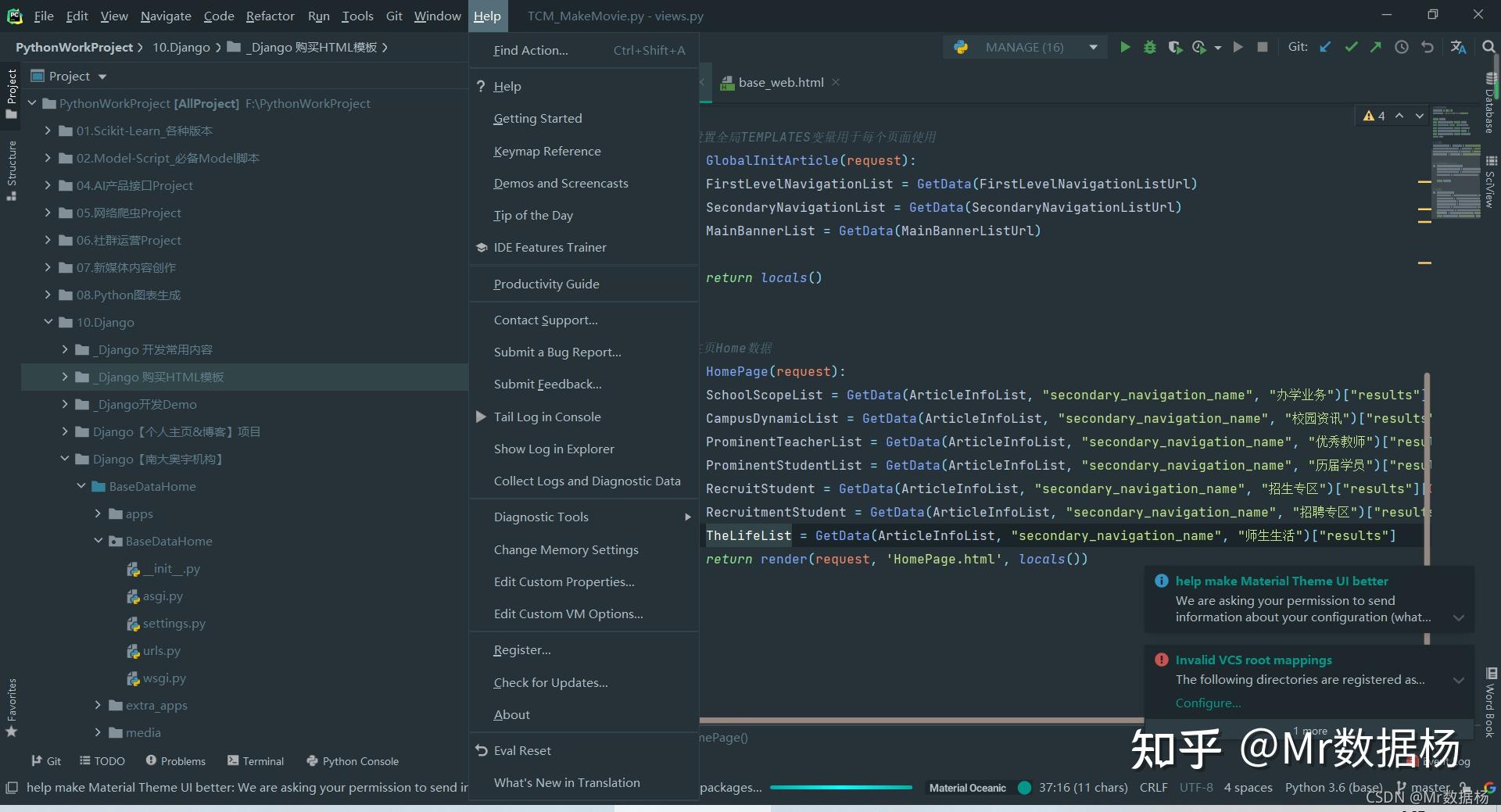Screen dimensions: 1501x812
Task: Start debugging with the green bug icon
Action: pyautogui.click(x=1149, y=48)
